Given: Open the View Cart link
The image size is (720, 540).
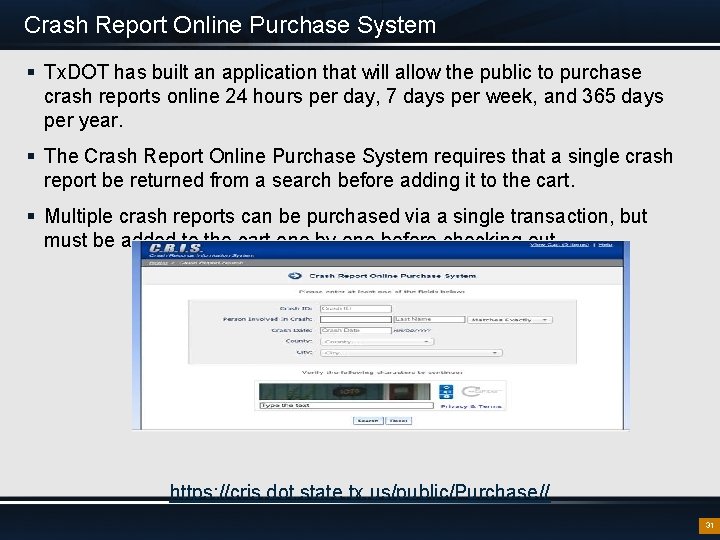Looking at the screenshot, I should (x=559, y=245).
